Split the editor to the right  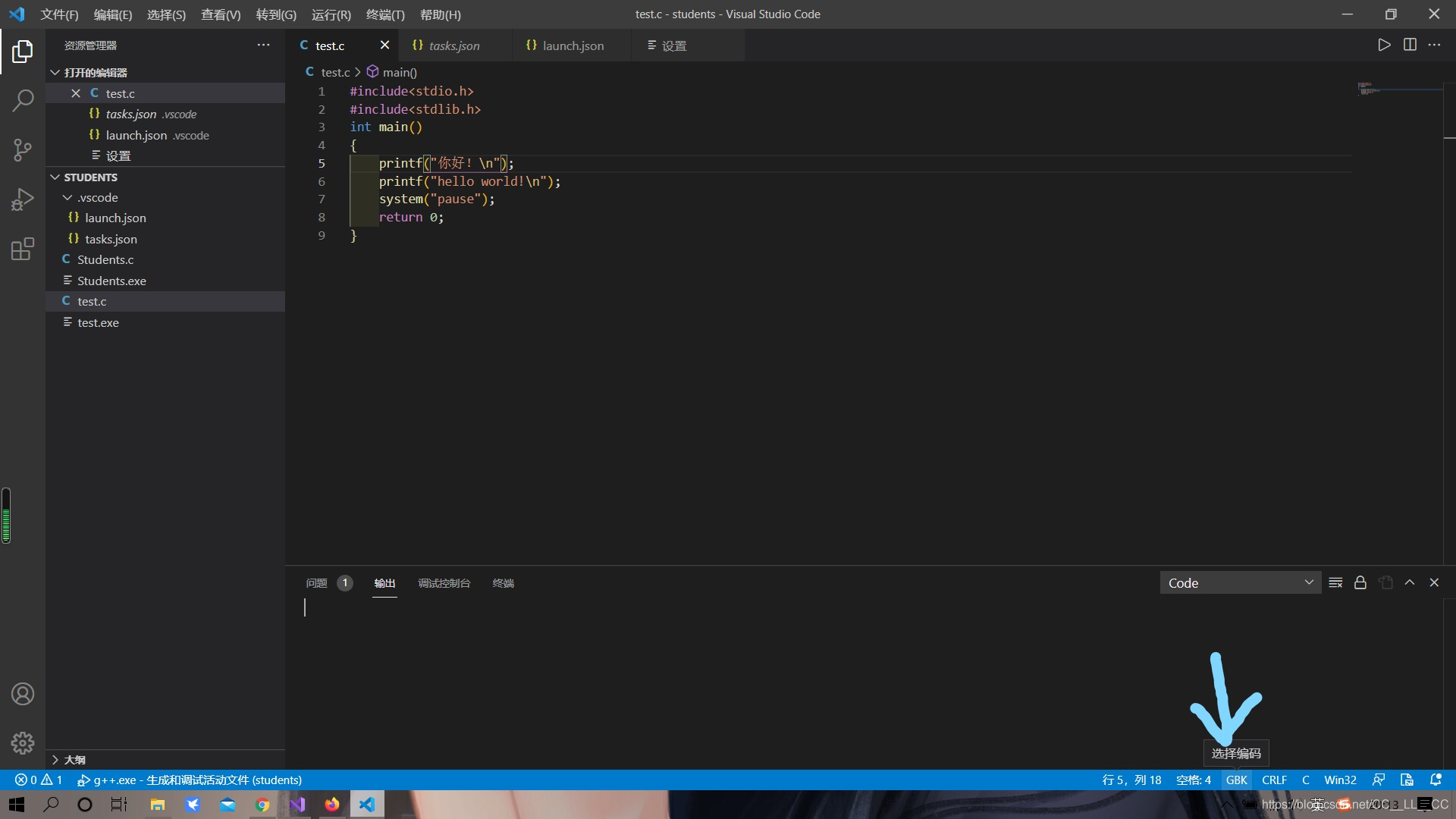(1410, 45)
